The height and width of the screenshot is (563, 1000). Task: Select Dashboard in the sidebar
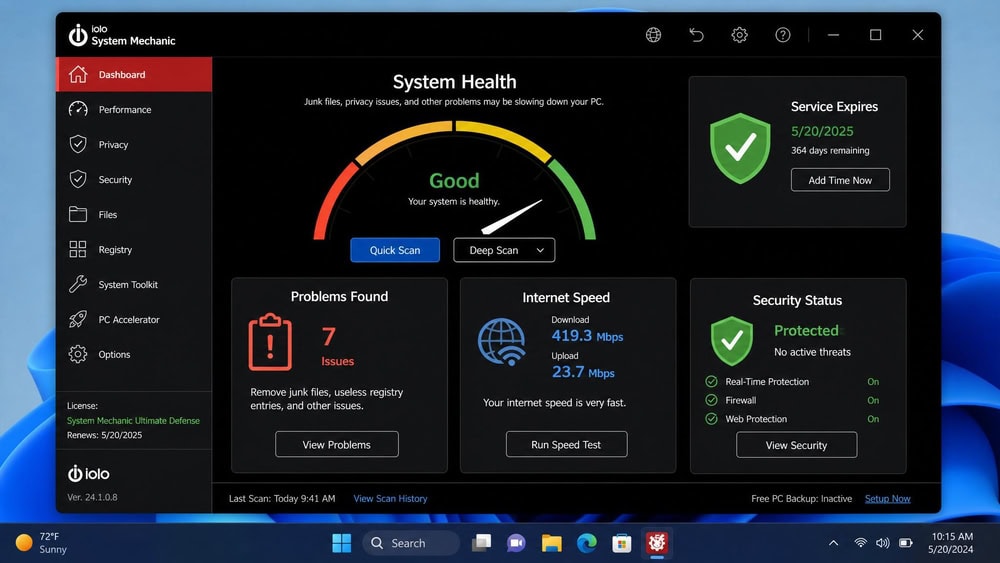coord(134,74)
